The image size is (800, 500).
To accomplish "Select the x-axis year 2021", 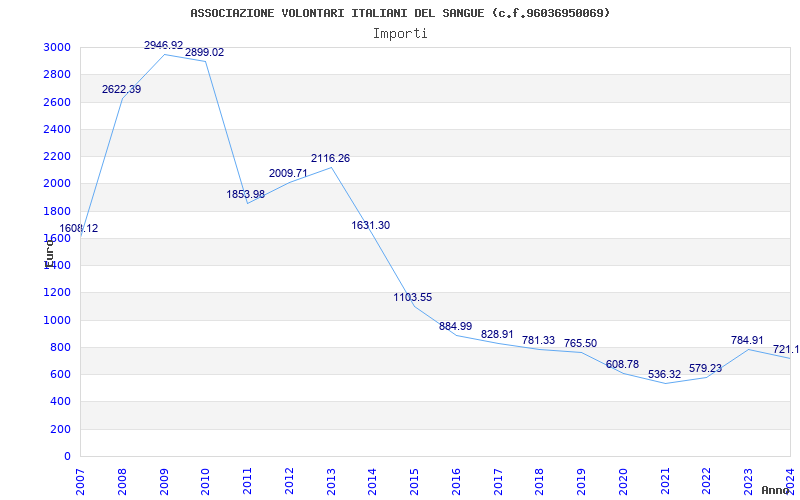I will pyautogui.click(x=665, y=481).
